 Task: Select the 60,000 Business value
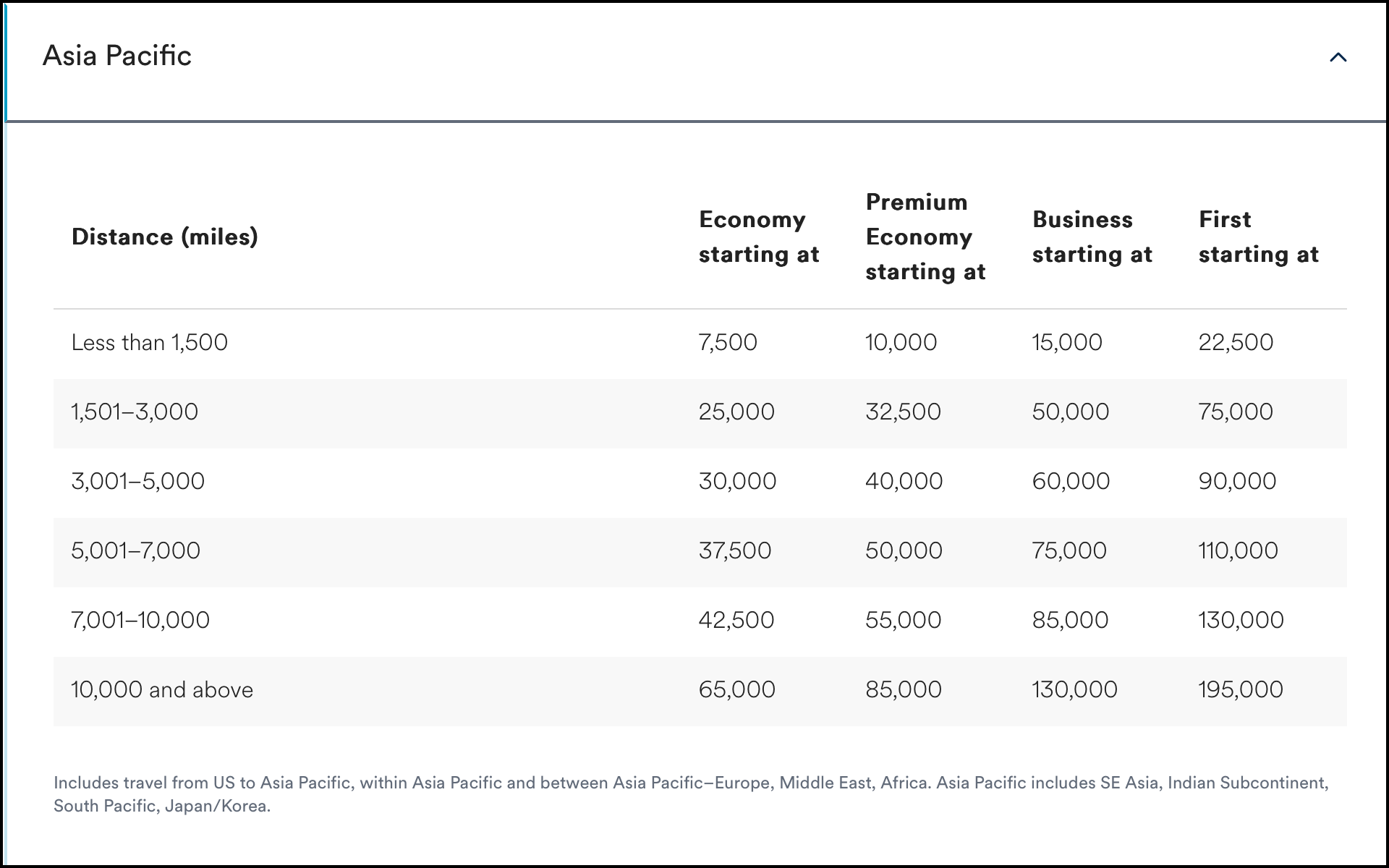1072,481
